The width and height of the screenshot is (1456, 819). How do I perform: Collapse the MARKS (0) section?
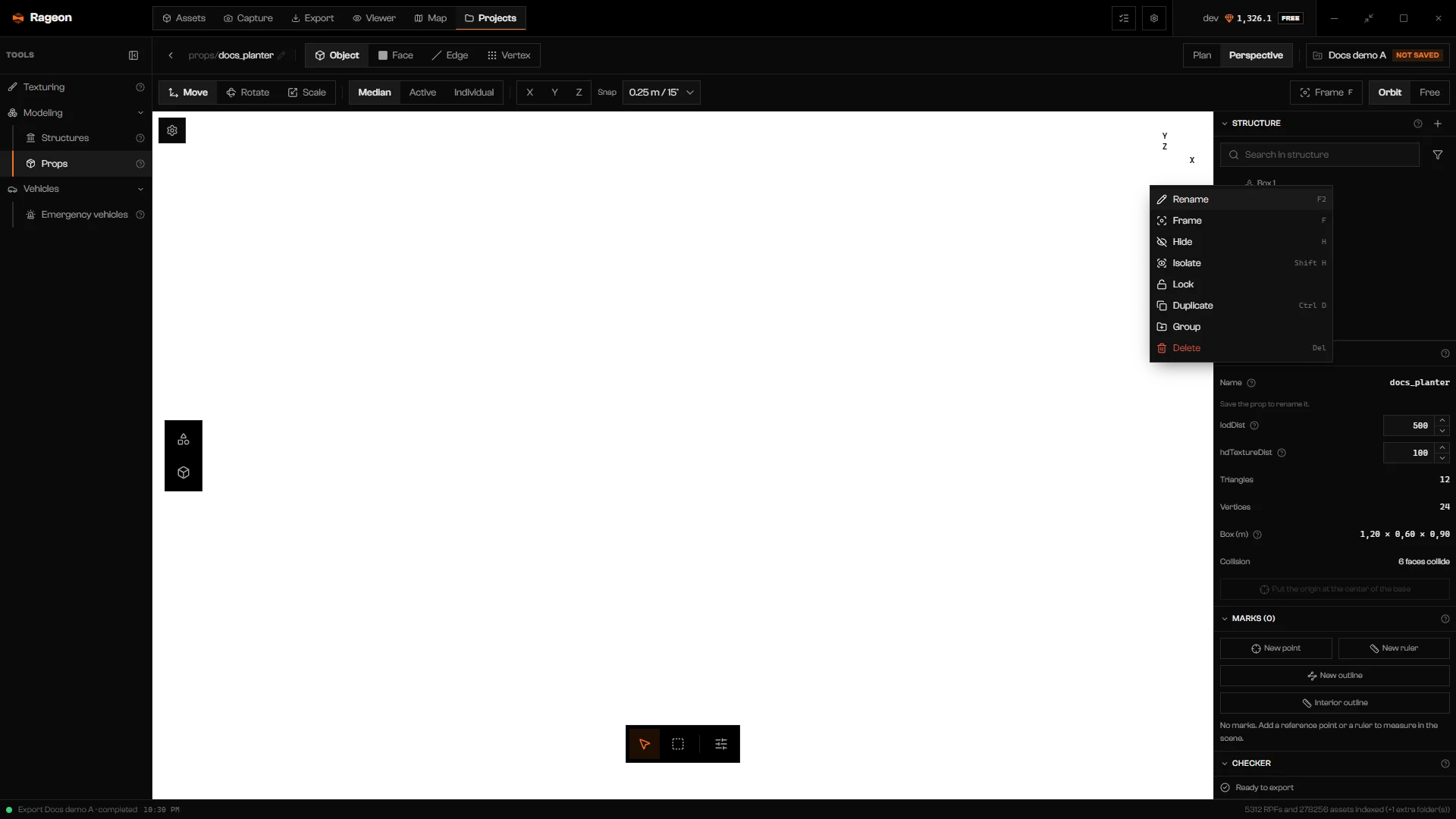coord(1224,619)
